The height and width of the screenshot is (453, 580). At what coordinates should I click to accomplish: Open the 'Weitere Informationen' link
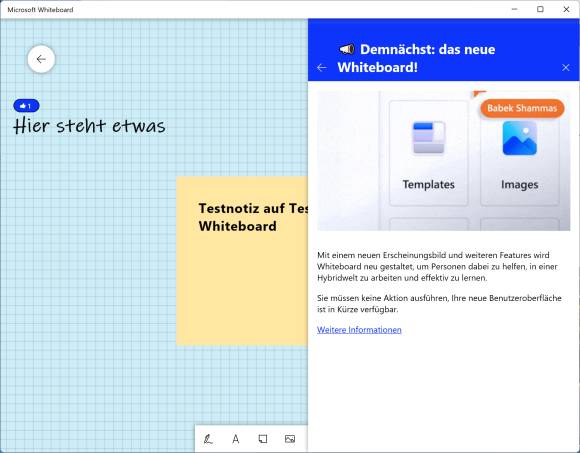[359, 330]
